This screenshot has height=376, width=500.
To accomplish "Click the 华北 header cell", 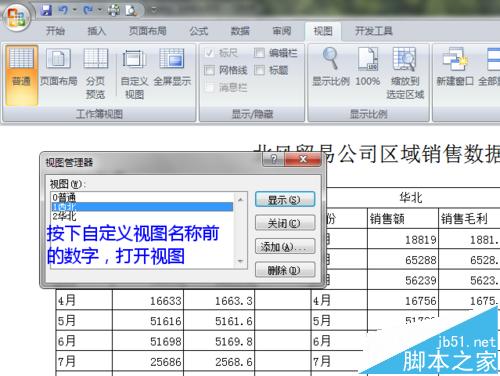I will pos(411,198).
